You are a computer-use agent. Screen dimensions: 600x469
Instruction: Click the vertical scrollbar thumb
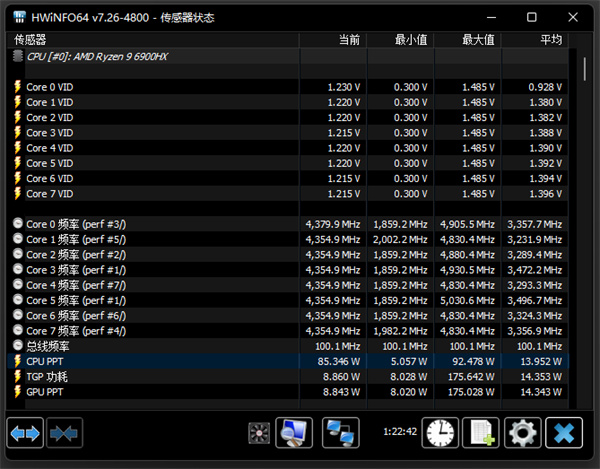click(x=586, y=70)
